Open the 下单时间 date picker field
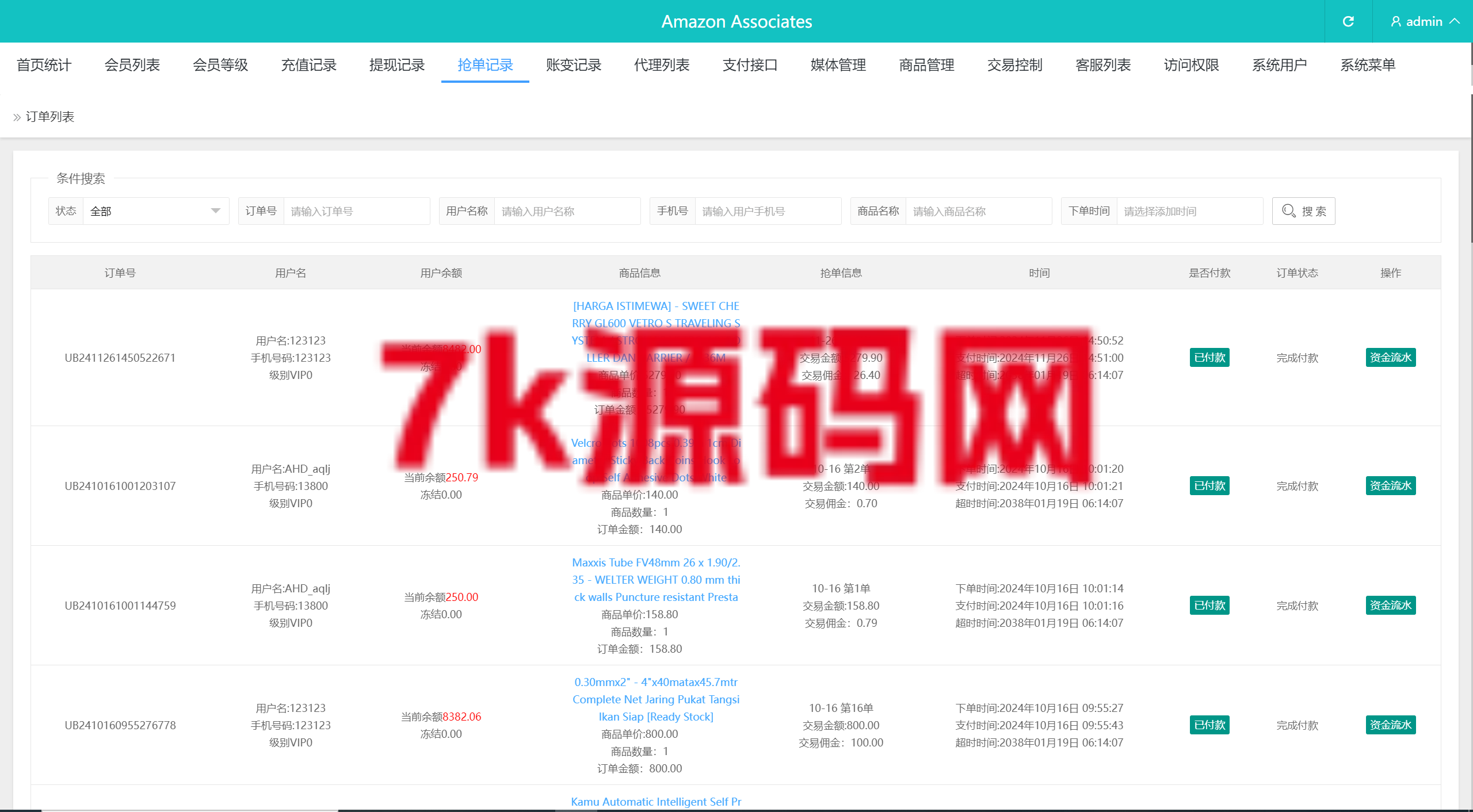The image size is (1473, 812). (1190, 211)
